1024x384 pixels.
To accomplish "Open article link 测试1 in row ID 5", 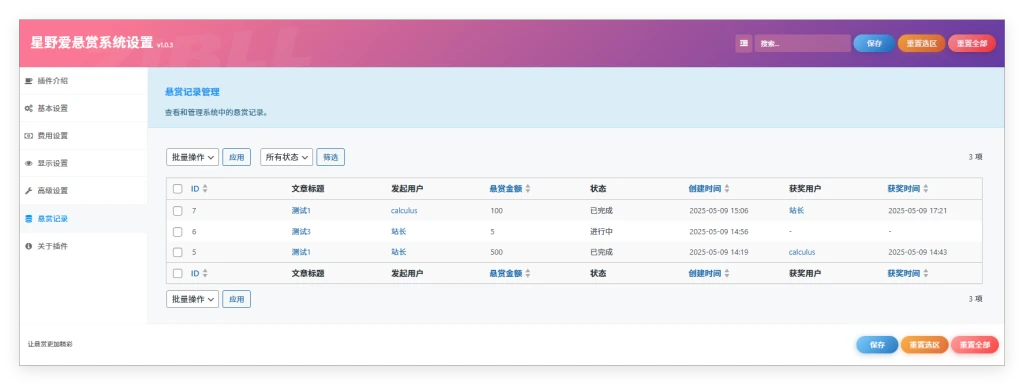I will (301, 252).
